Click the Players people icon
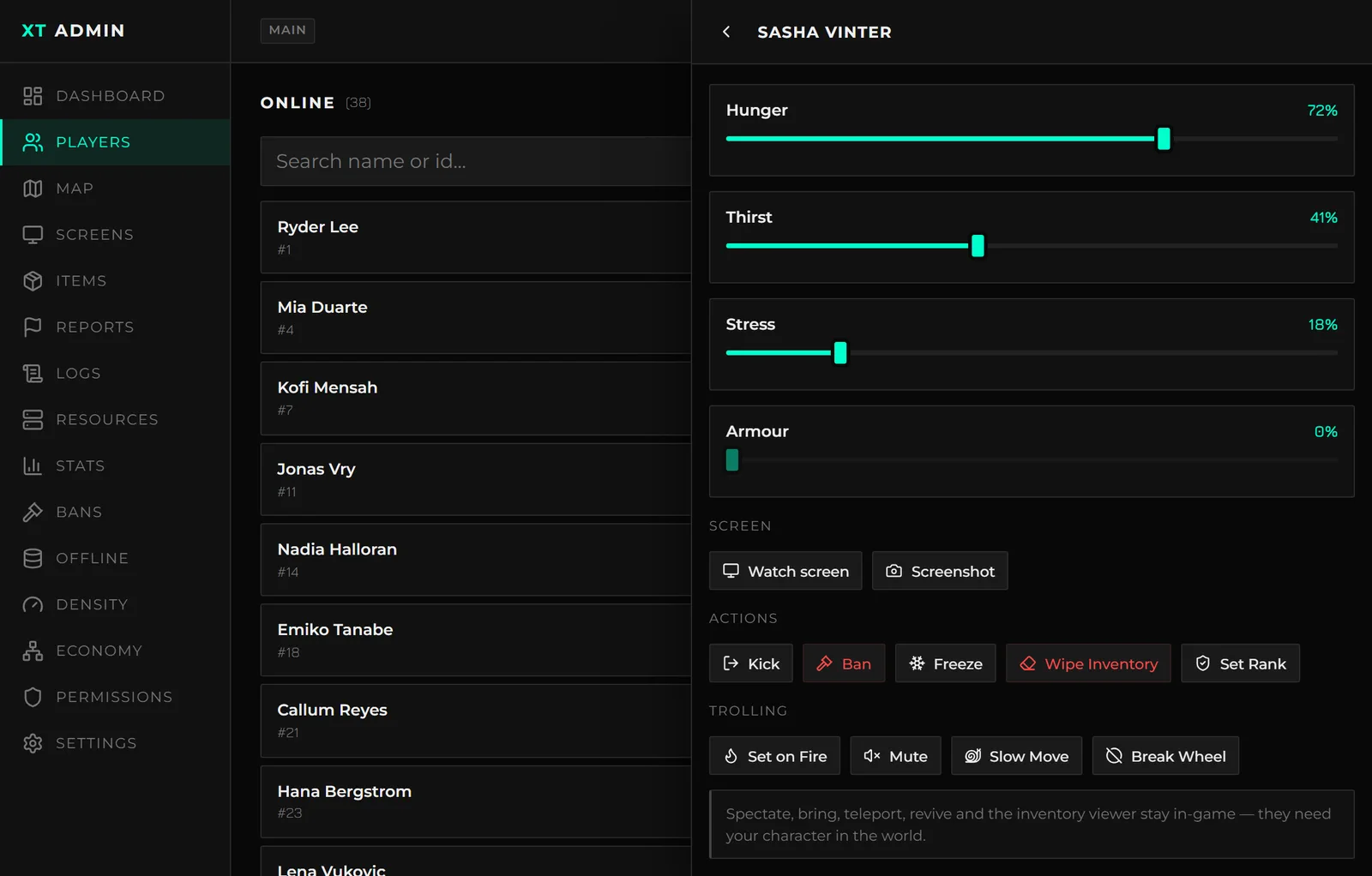Image resolution: width=1372 pixels, height=876 pixels. [33, 142]
